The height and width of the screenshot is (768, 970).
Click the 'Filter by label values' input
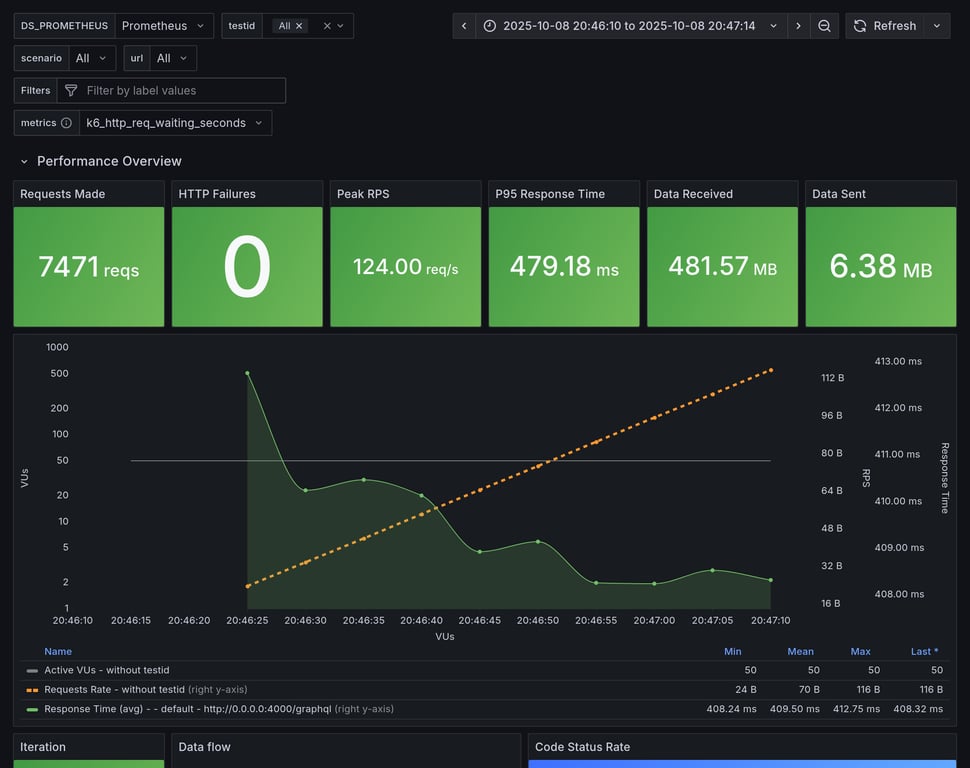pos(180,91)
